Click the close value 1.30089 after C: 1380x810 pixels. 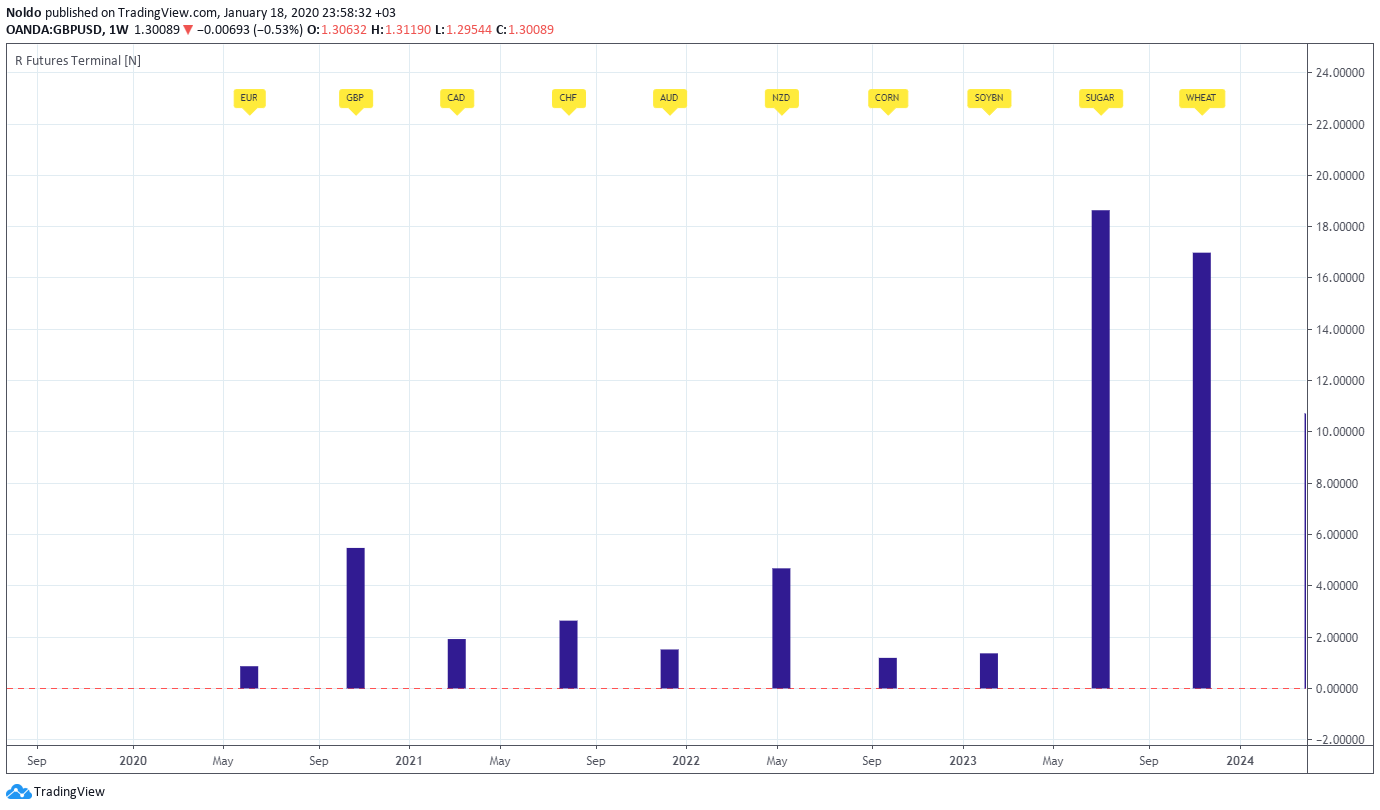531,29
